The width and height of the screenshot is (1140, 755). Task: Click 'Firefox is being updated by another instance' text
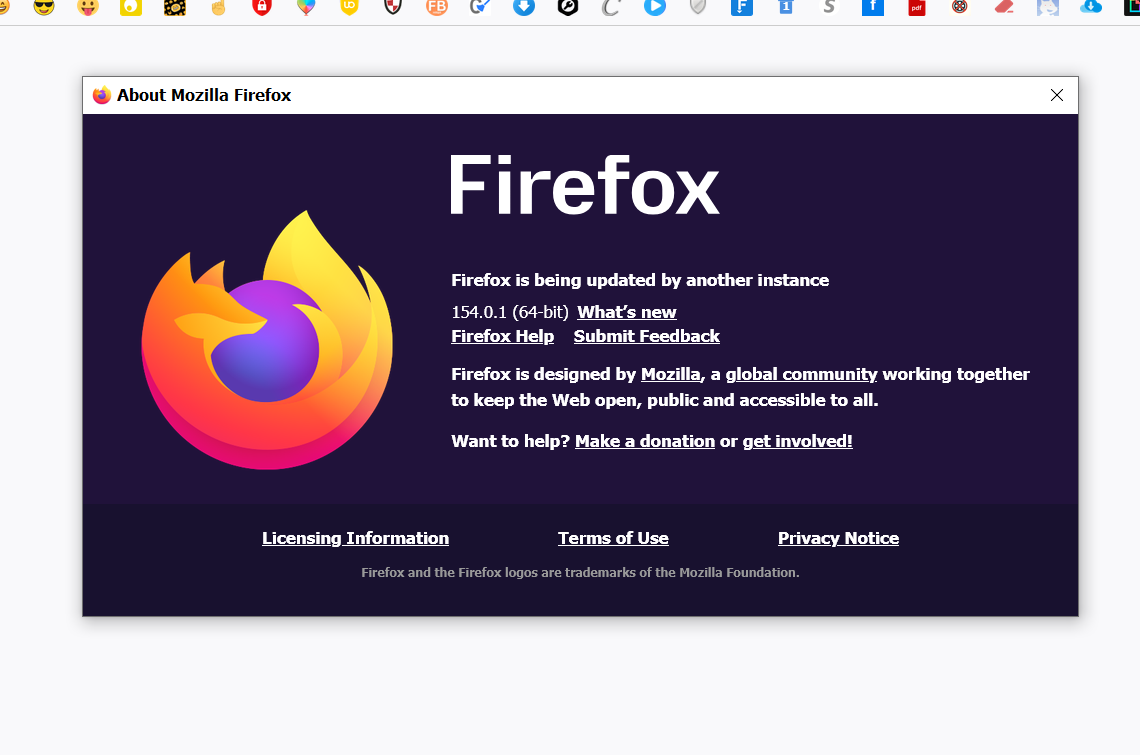(640, 280)
